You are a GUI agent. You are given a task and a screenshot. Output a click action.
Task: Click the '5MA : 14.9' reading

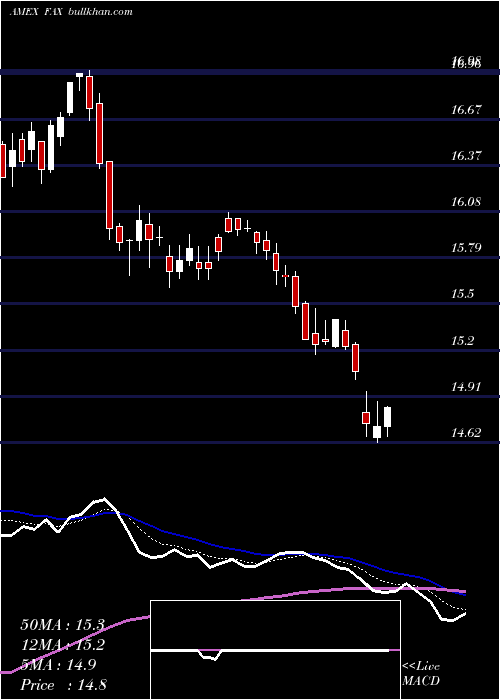coord(57,665)
